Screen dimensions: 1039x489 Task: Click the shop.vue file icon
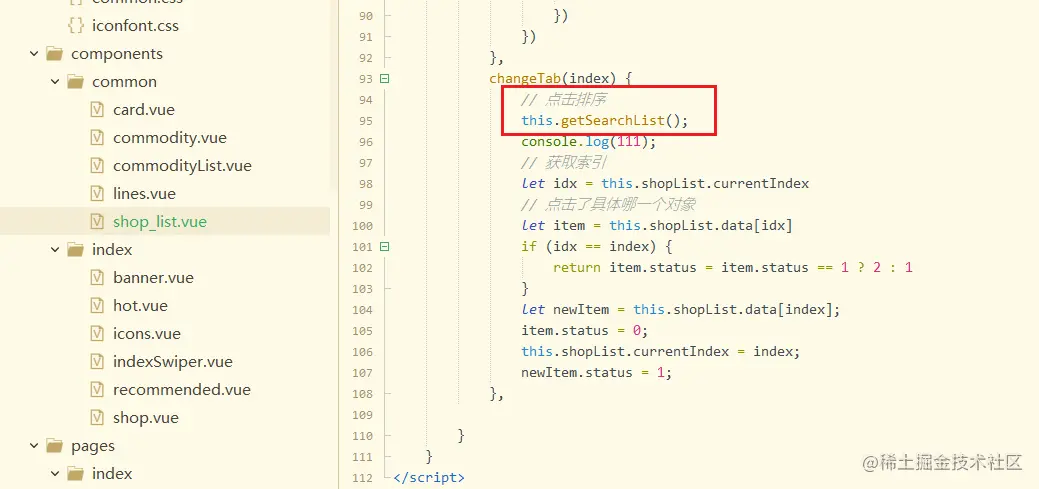97,417
